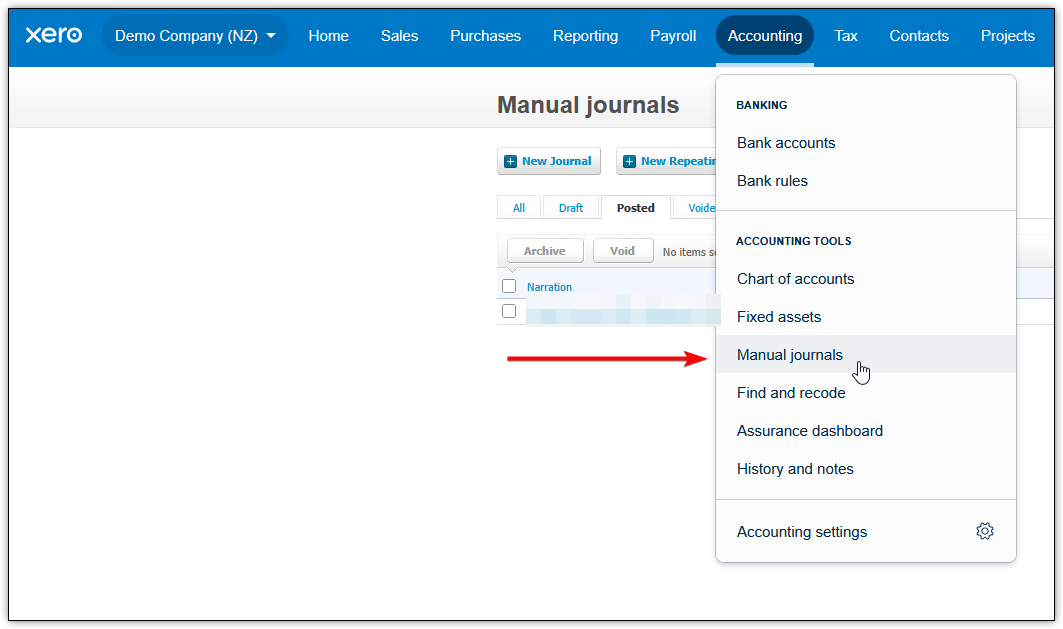The width and height of the screenshot is (1063, 629).
Task: Open Find and recode tool
Action: (791, 393)
